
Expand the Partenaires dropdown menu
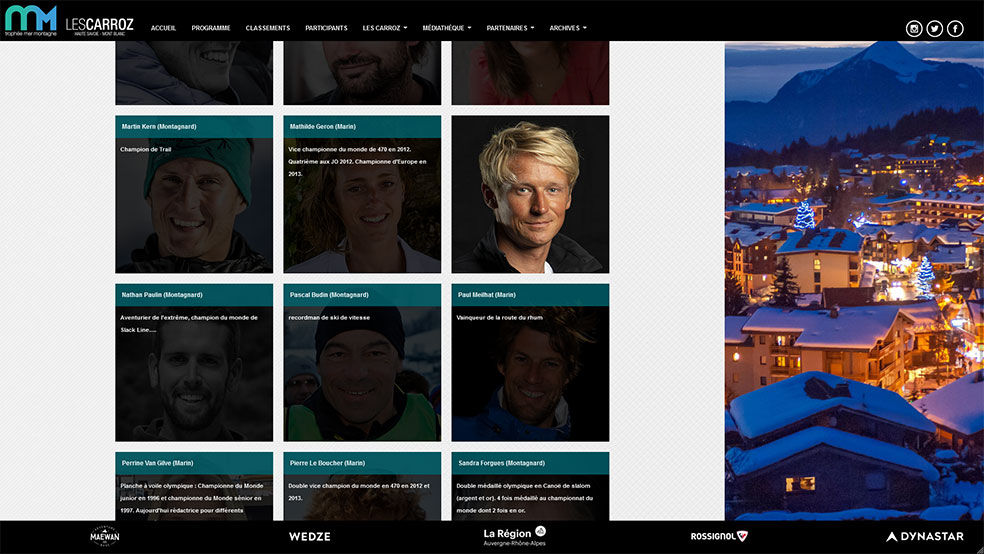pos(510,28)
